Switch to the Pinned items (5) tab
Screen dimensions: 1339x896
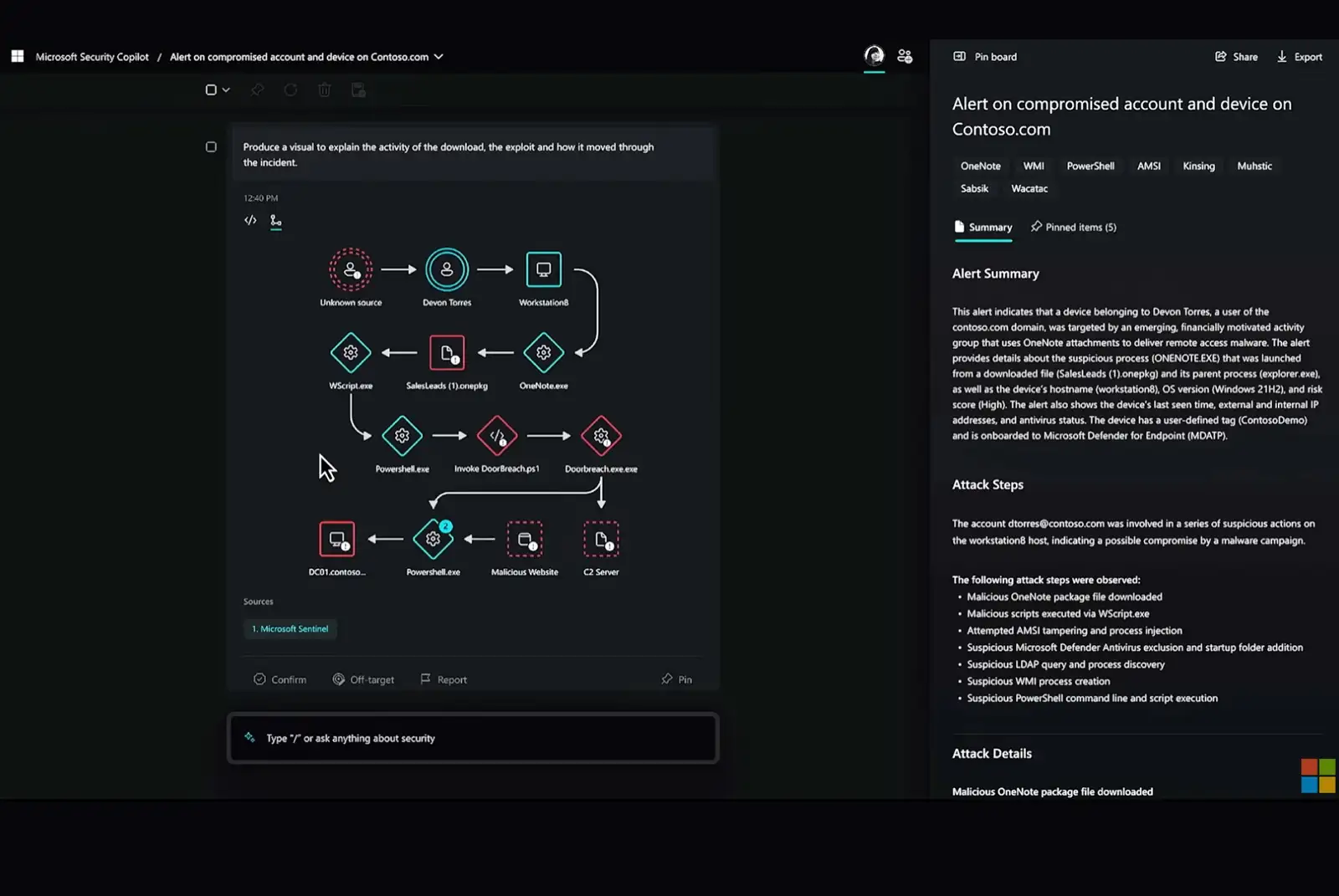[1074, 227]
